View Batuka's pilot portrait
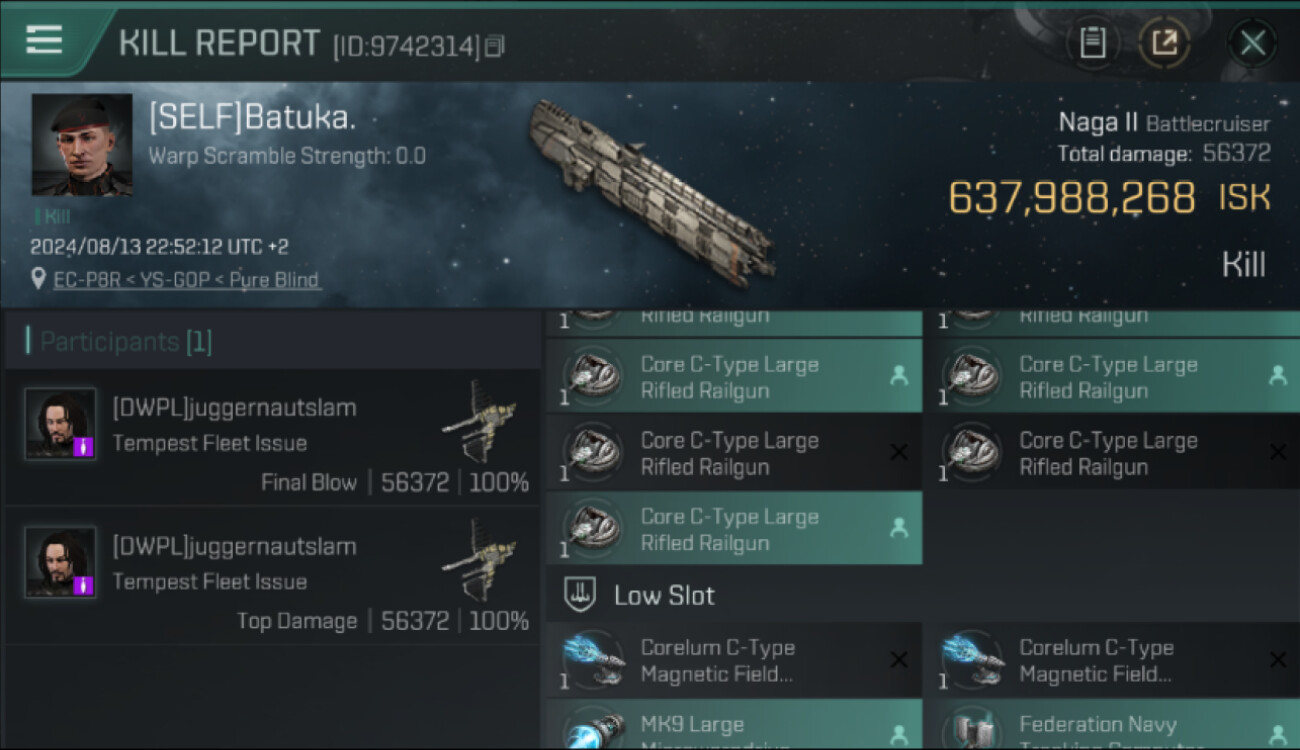This screenshot has height=750, width=1300. (82, 144)
